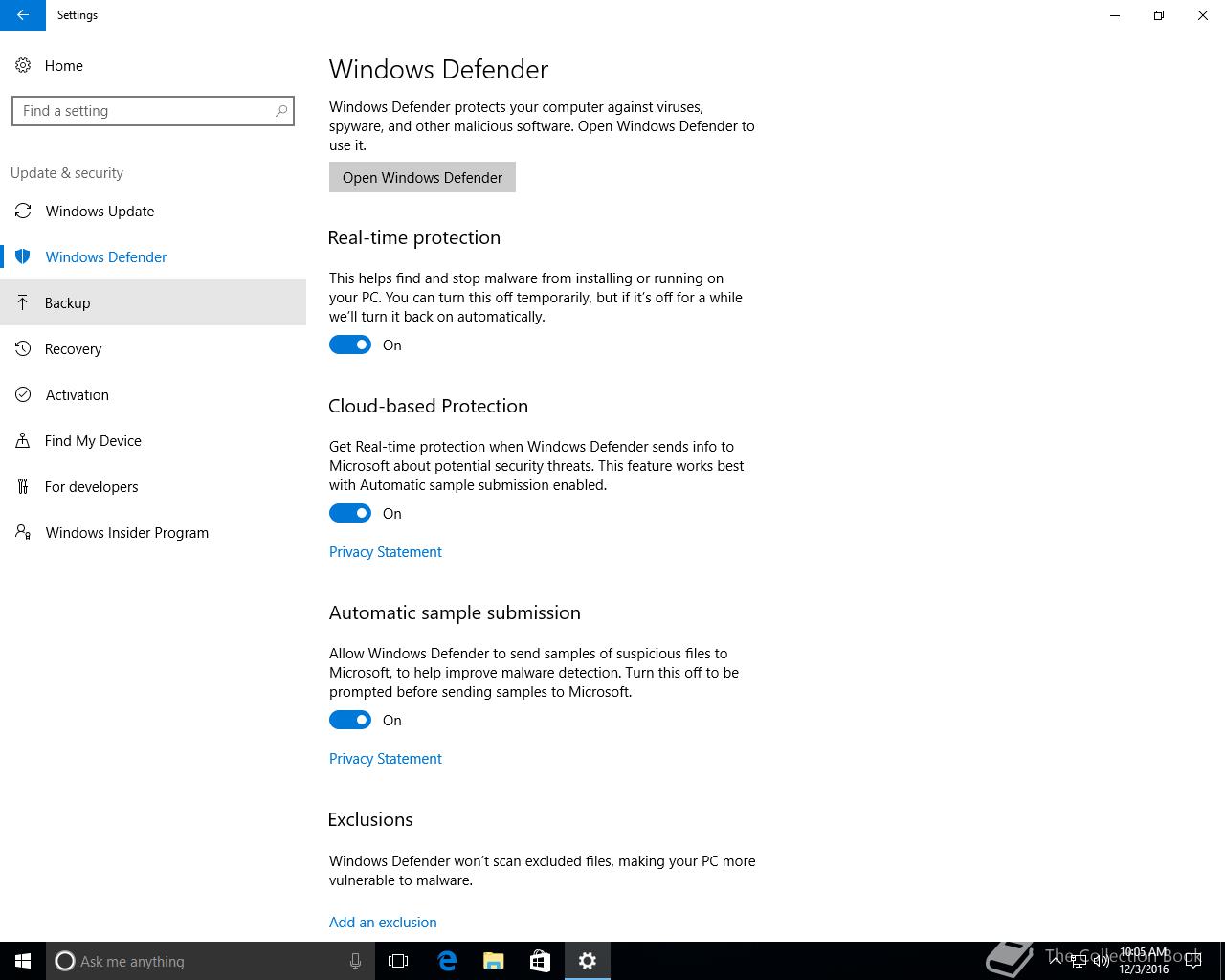This screenshot has width=1225, height=980.
Task: Turn off Real-time protection toggle
Action: tap(350, 345)
